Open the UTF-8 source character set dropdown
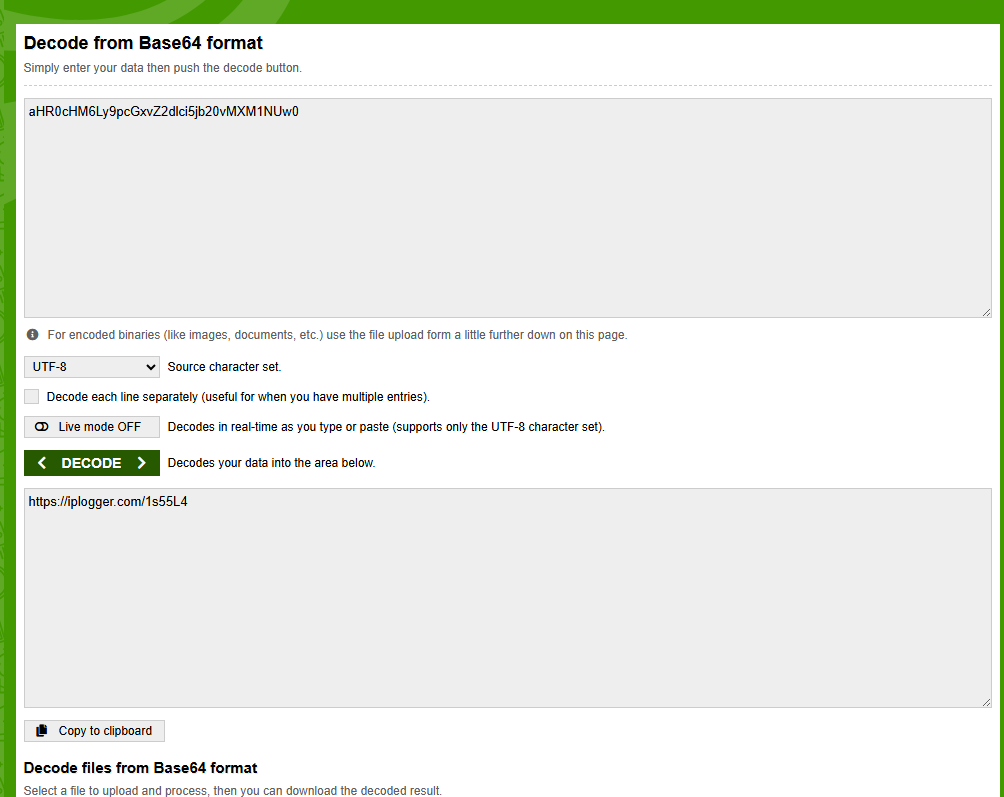Viewport: 1004px width, 797px height. pos(92,367)
